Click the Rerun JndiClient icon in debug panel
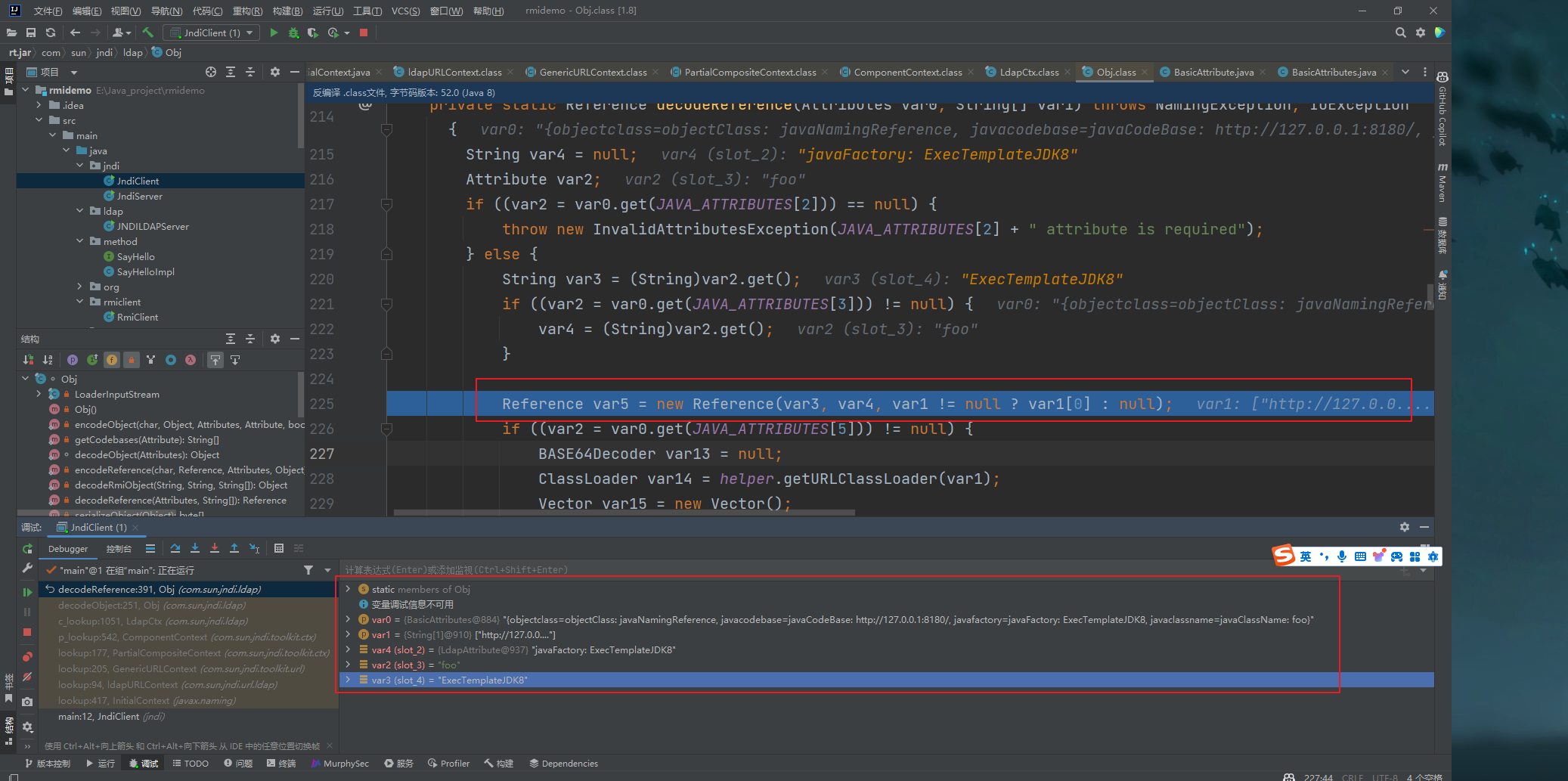 27,548
